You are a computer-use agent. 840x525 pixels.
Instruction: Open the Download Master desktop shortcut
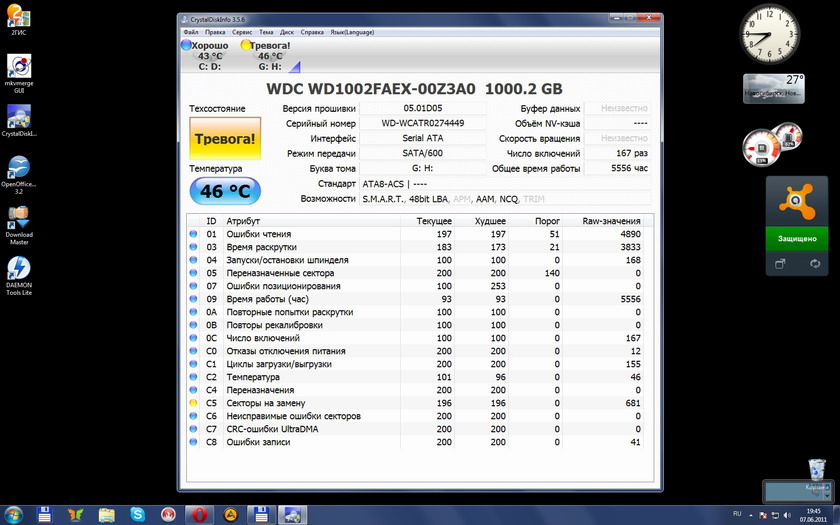[x=19, y=226]
